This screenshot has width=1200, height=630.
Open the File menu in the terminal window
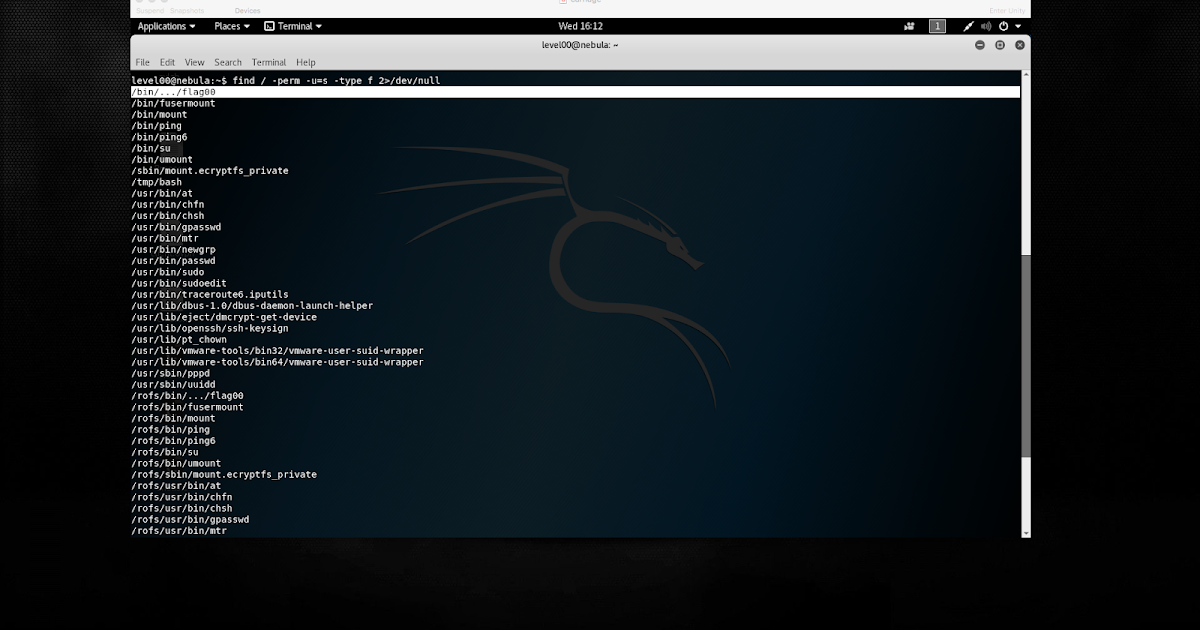[x=142, y=62]
